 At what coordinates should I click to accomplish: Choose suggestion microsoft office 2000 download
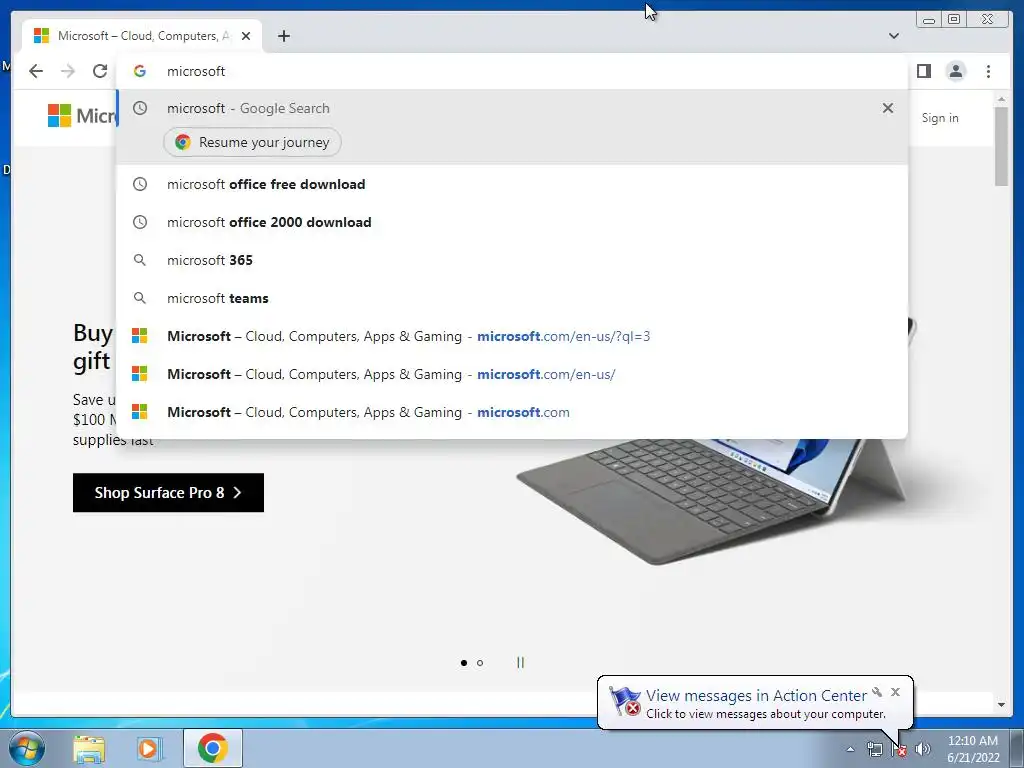tap(512, 222)
